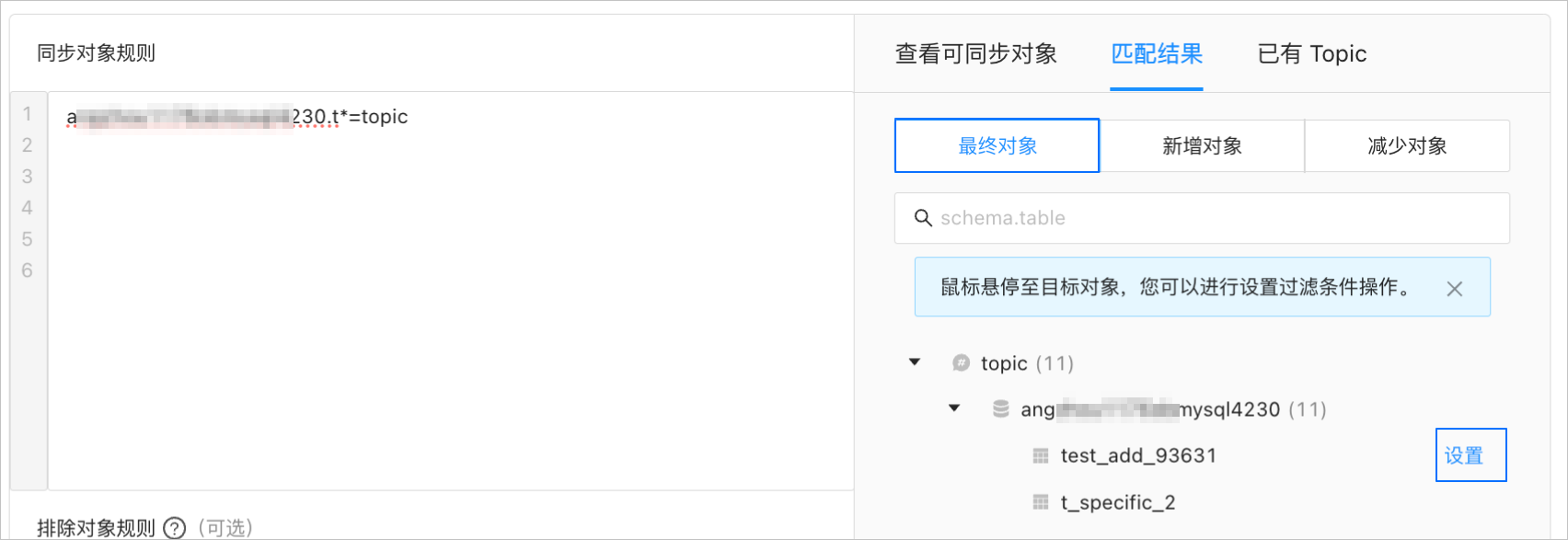Screen dimensions: 1568x540
Task: Click the t_specific_2 table icon
Action: (x=1041, y=502)
